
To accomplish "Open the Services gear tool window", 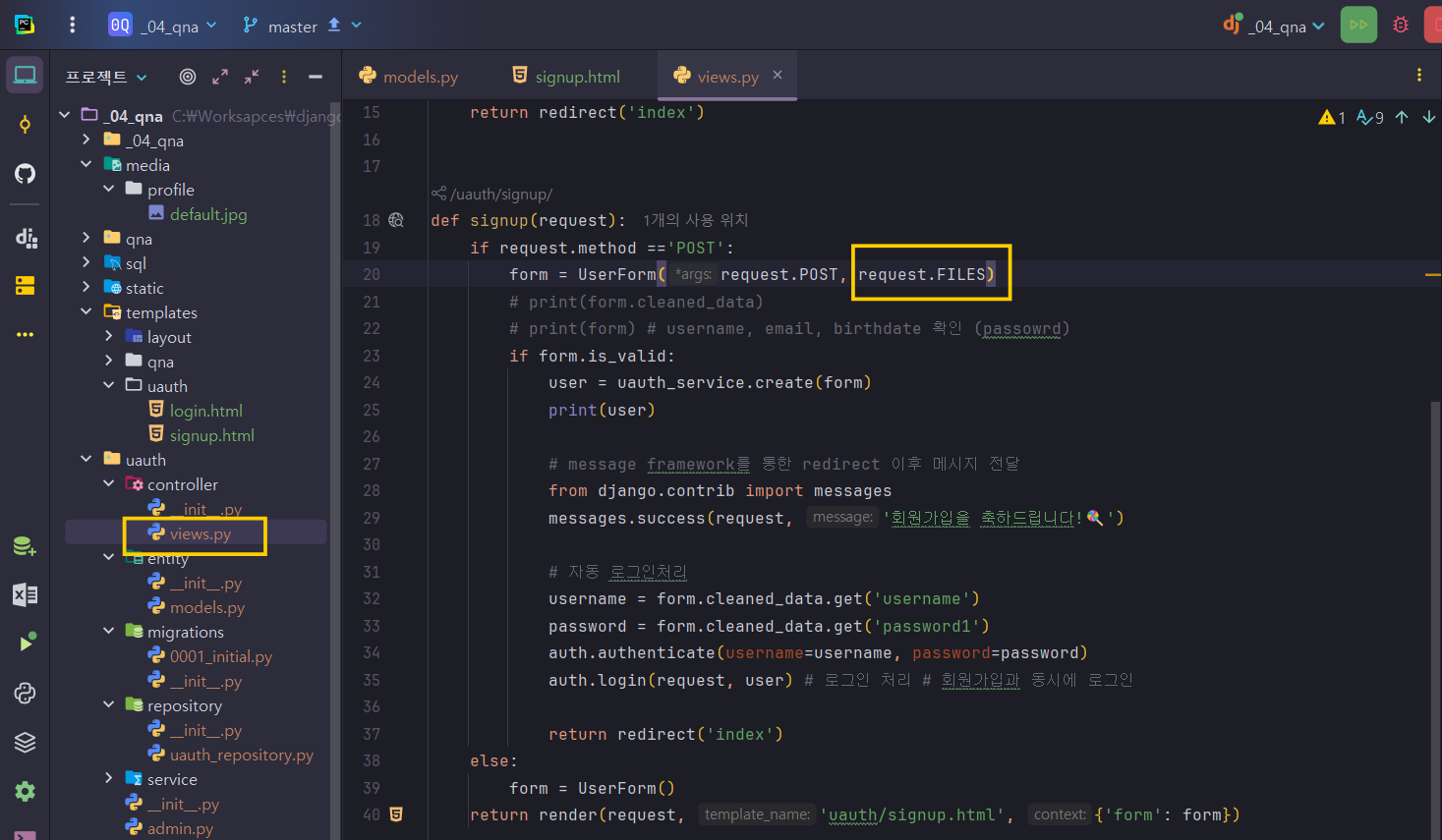I will coord(25,791).
